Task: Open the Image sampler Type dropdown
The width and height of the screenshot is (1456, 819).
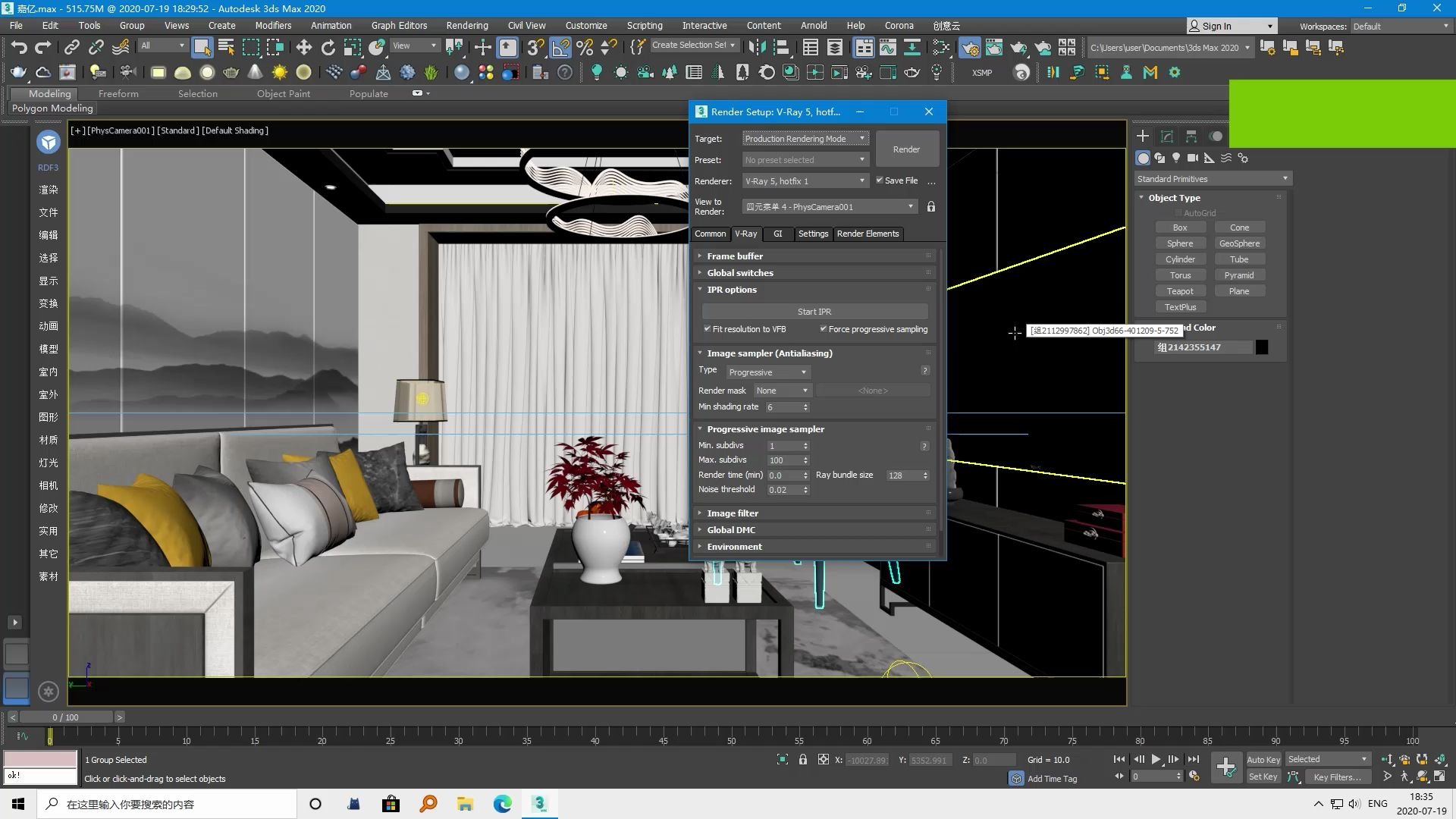Action: (768, 372)
